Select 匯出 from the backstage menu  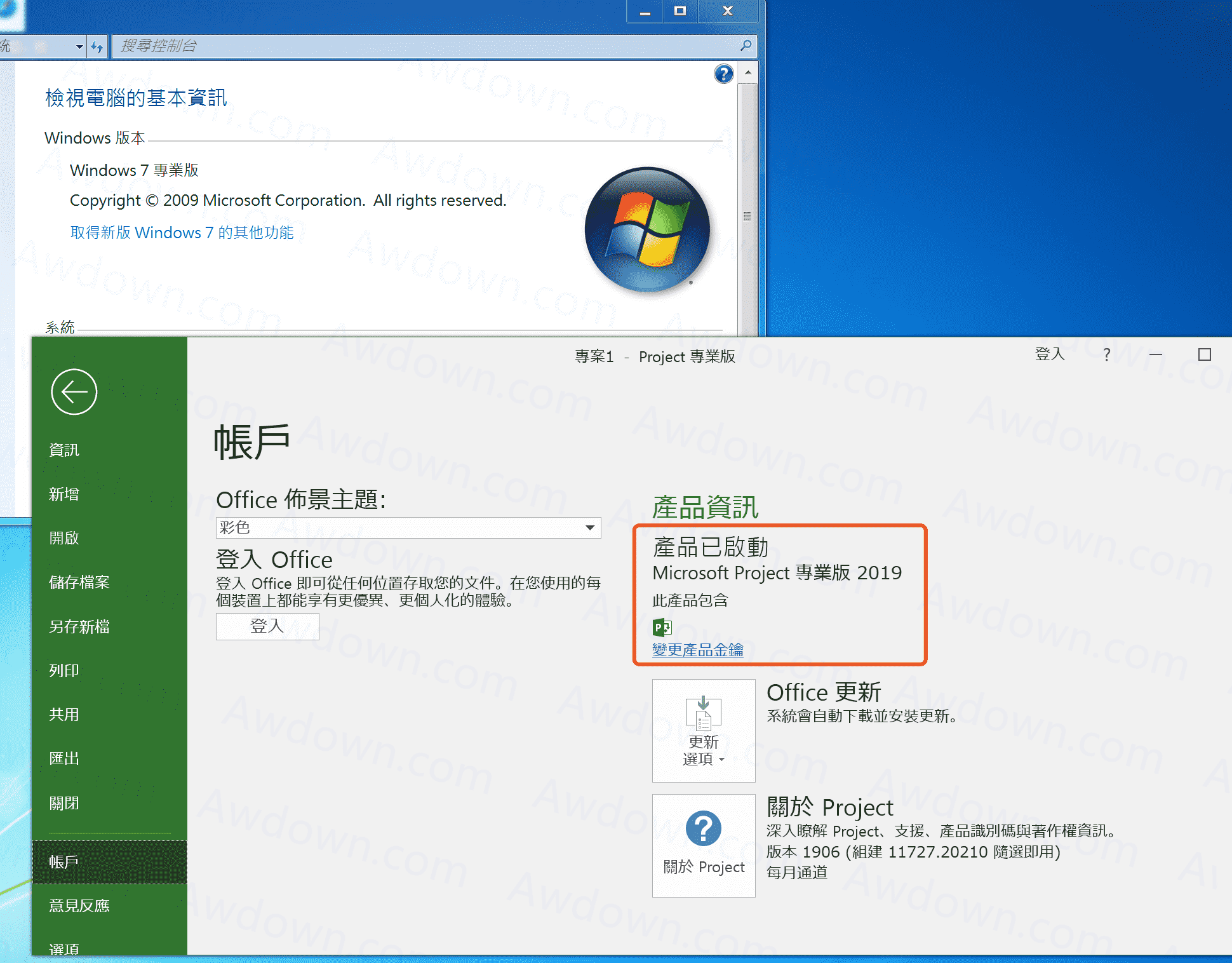[64, 758]
